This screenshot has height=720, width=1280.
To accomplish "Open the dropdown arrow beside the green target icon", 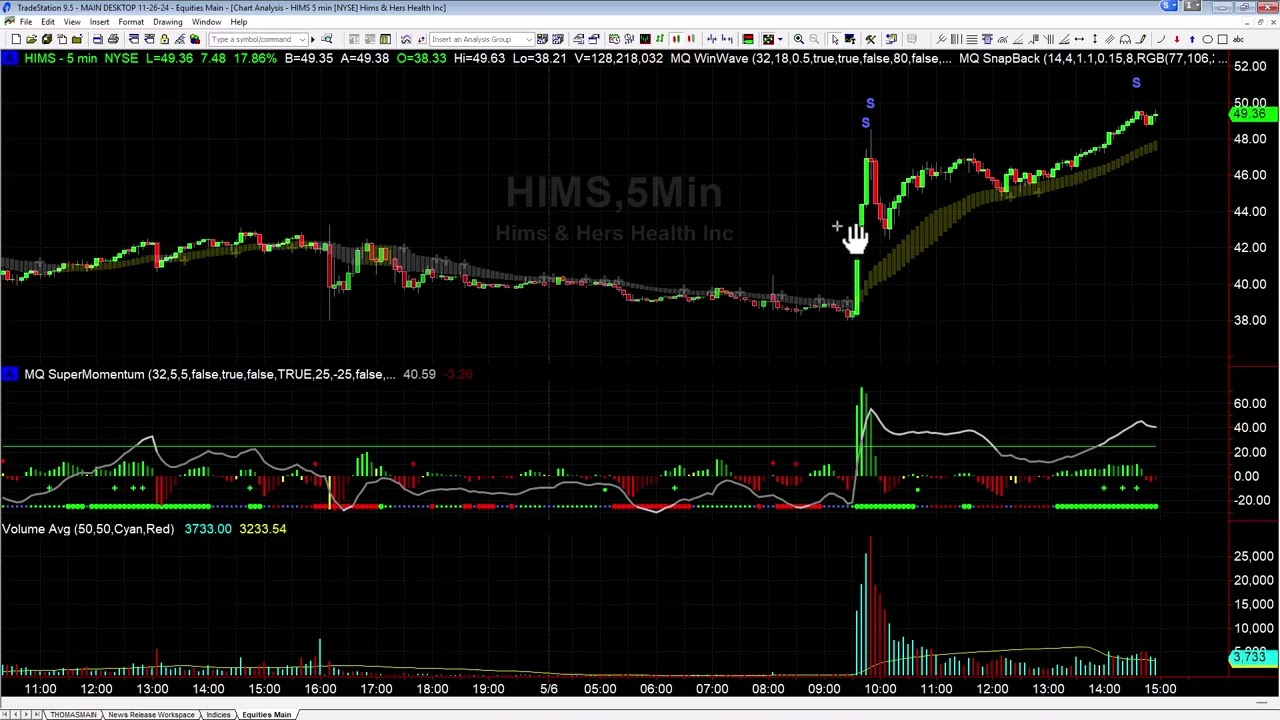I will click(781, 39).
